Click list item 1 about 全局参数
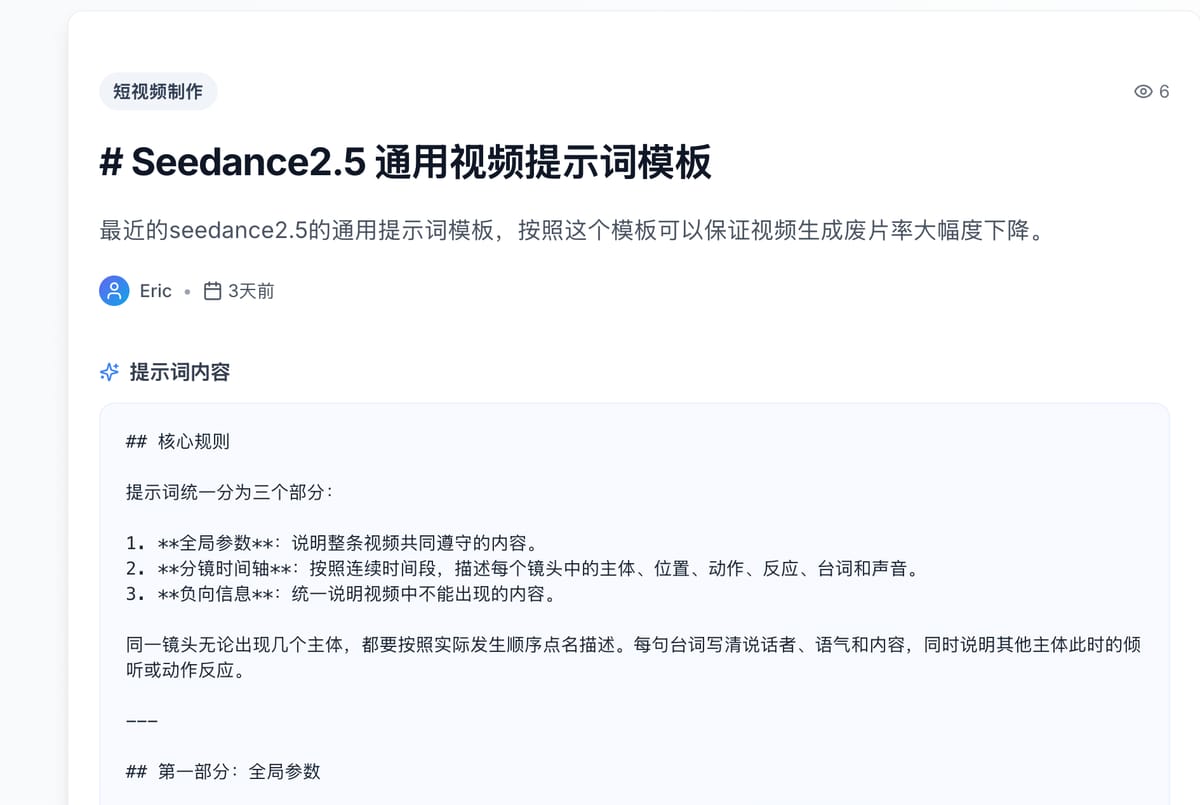 click(332, 544)
